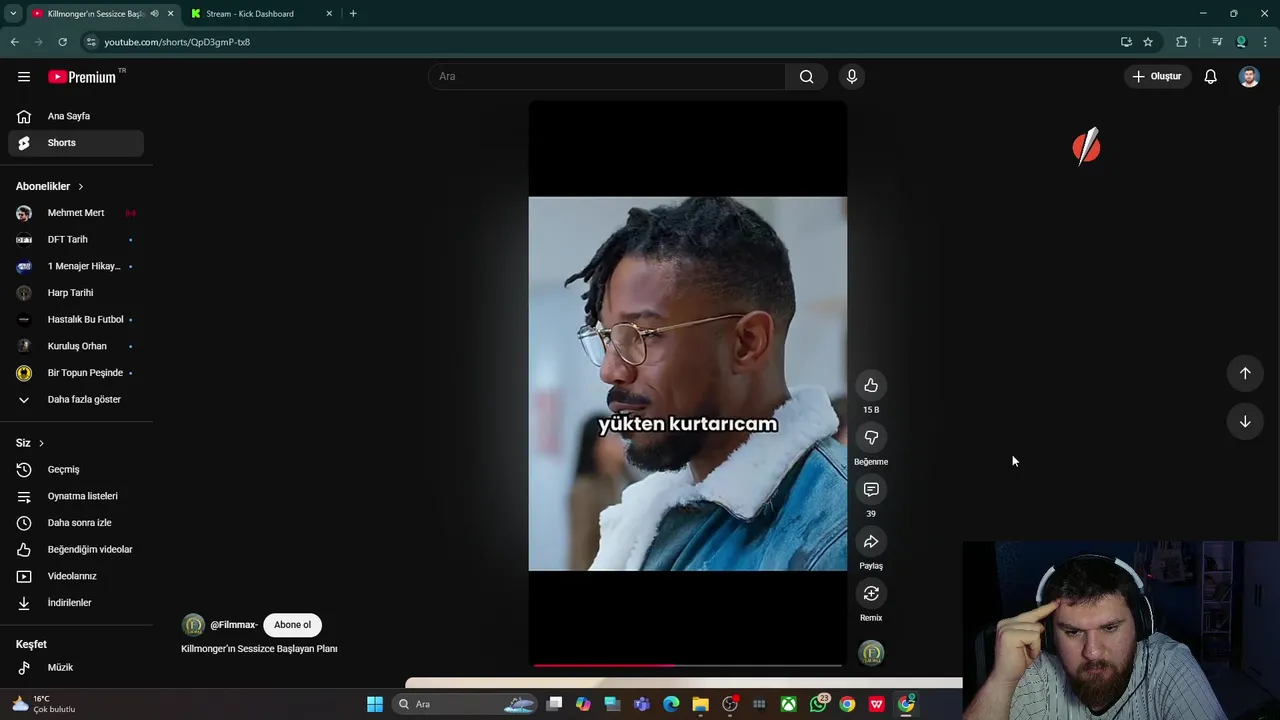Open Oynatma listeleri
Image resolution: width=1280 pixels, height=720 pixels.
point(76,496)
